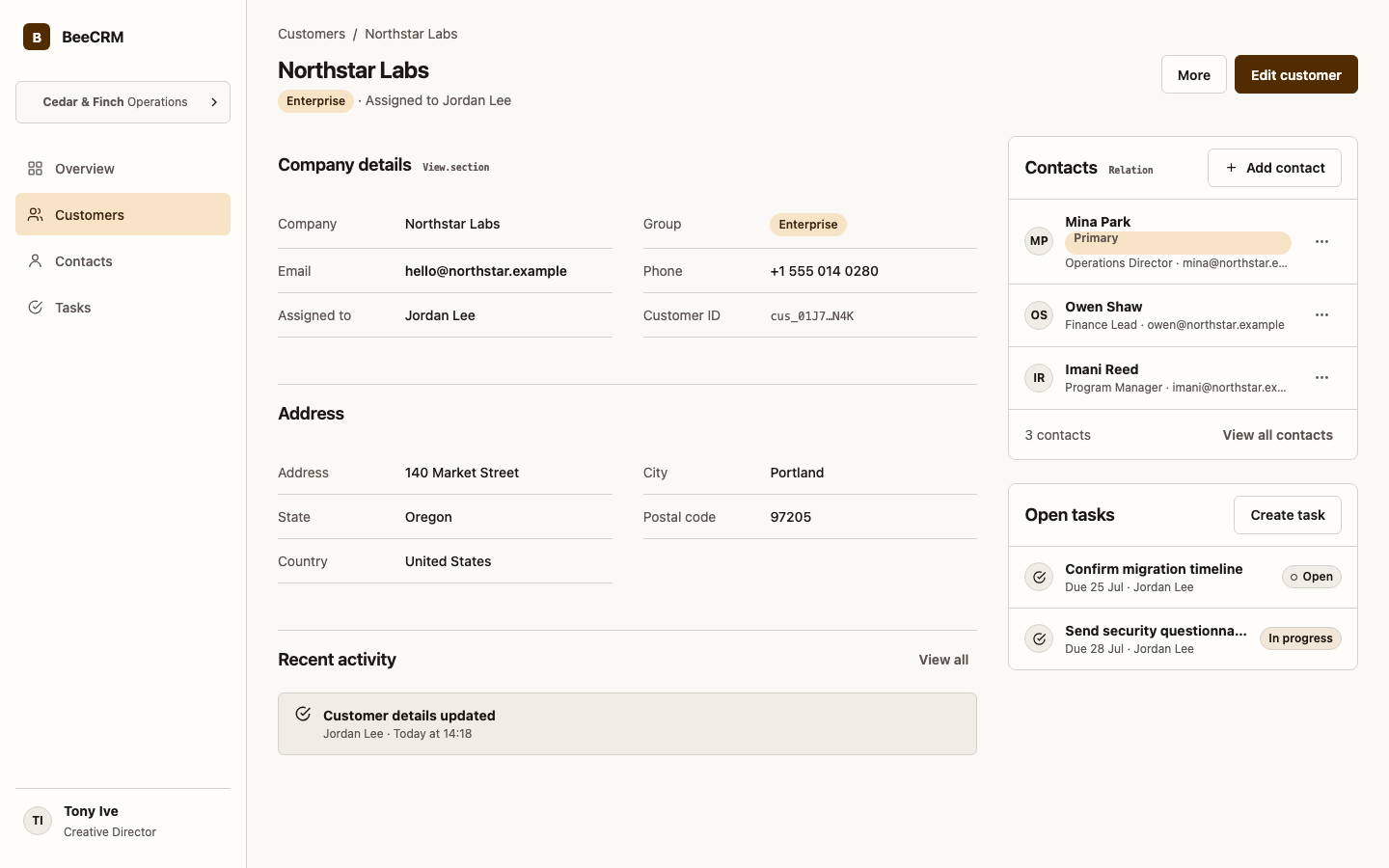Click the Jordan Lee assigned-to value
1389x868 pixels.
[x=440, y=315]
